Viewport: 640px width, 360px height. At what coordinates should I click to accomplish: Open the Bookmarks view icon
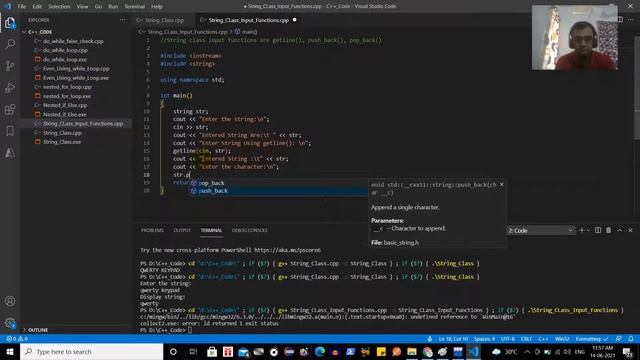point(10,131)
